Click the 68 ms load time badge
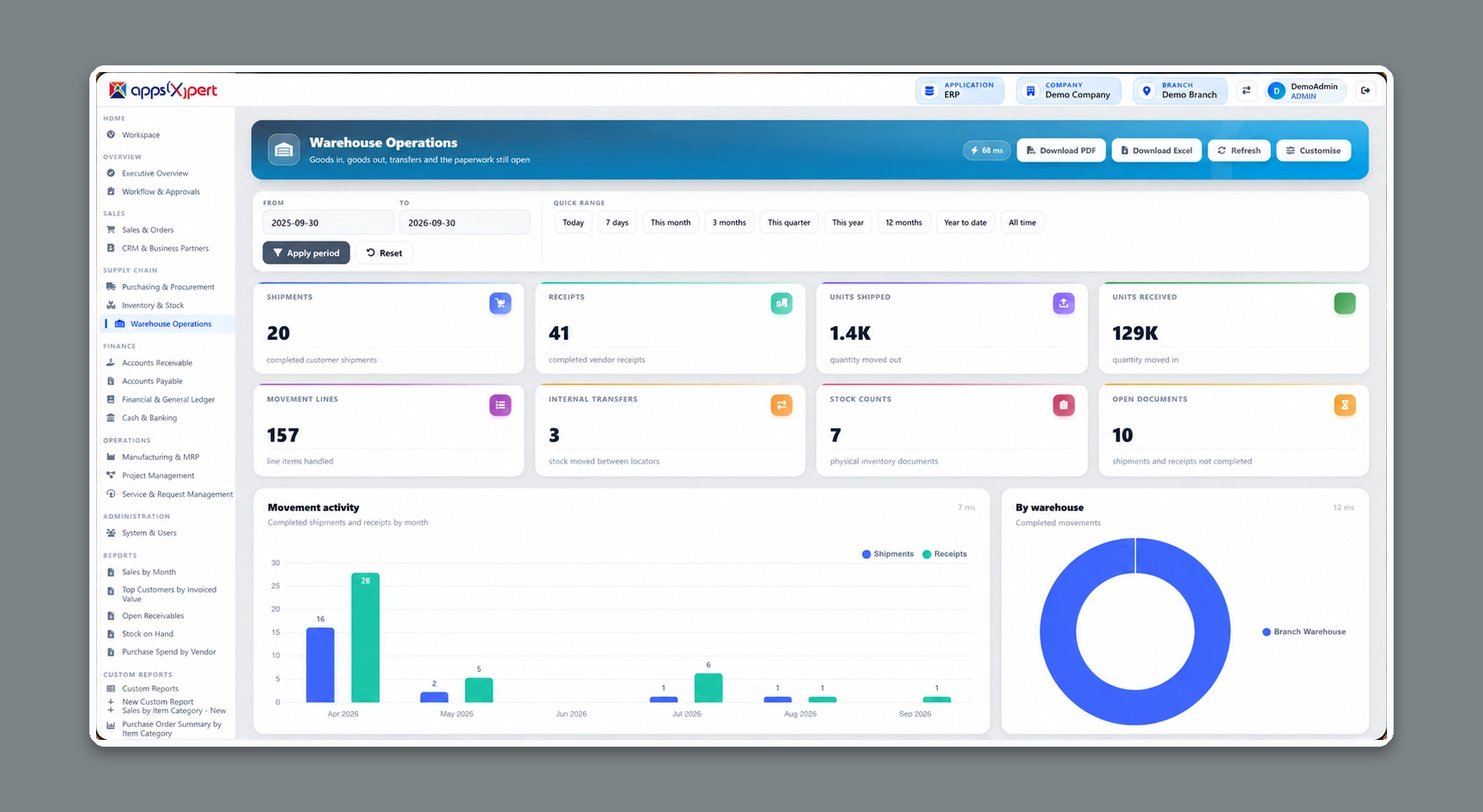Image resolution: width=1483 pixels, height=812 pixels. 987,150
